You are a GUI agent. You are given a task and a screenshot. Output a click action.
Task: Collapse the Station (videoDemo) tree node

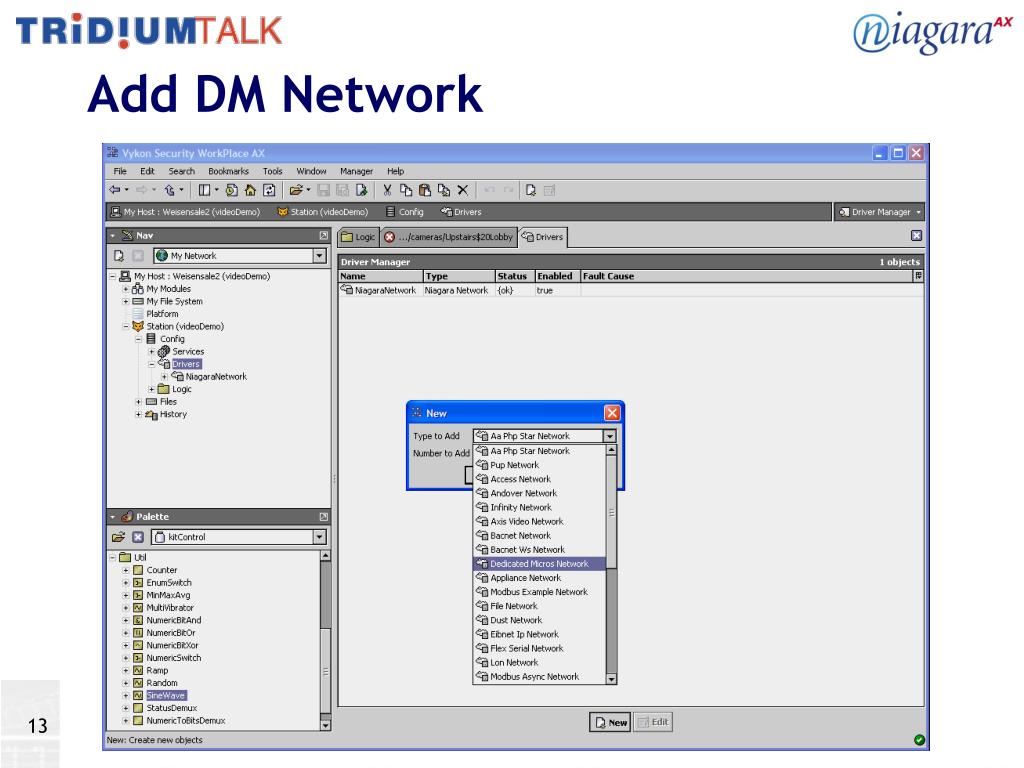point(126,327)
